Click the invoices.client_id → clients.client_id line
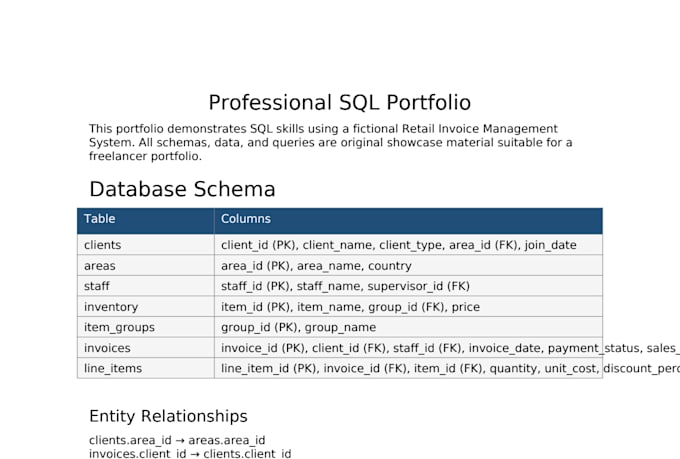680x459 pixels. click(190, 454)
